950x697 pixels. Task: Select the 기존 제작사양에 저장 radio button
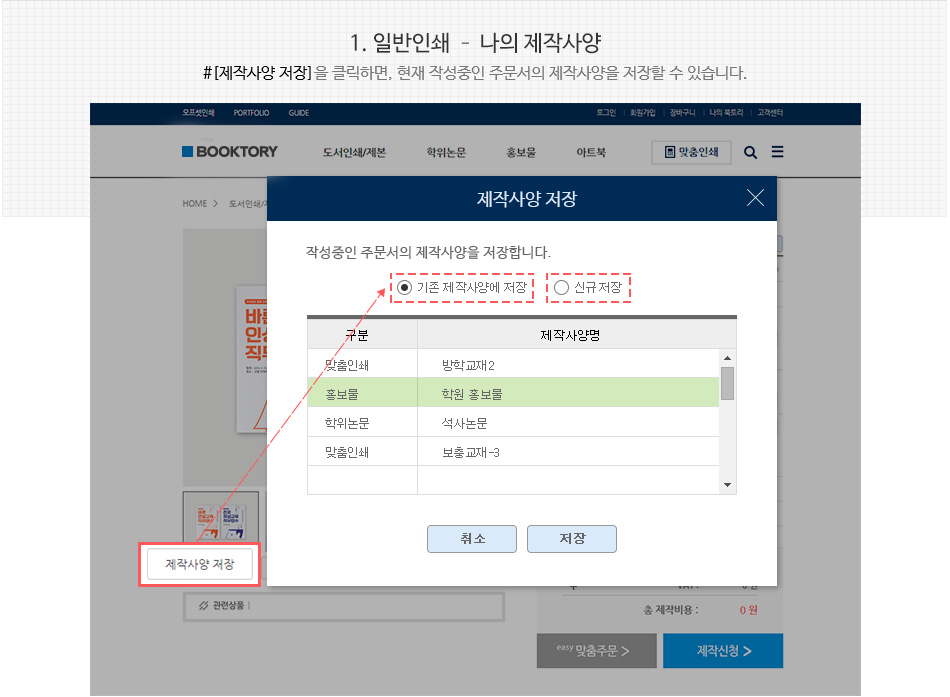pyautogui.click(x=406, y=288)
